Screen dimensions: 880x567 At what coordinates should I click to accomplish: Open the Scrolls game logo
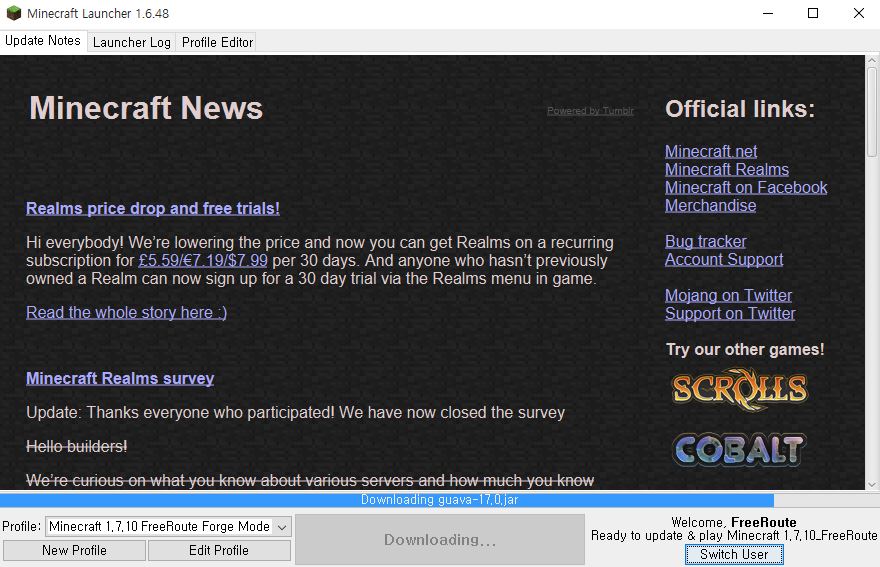click(740, 388)
